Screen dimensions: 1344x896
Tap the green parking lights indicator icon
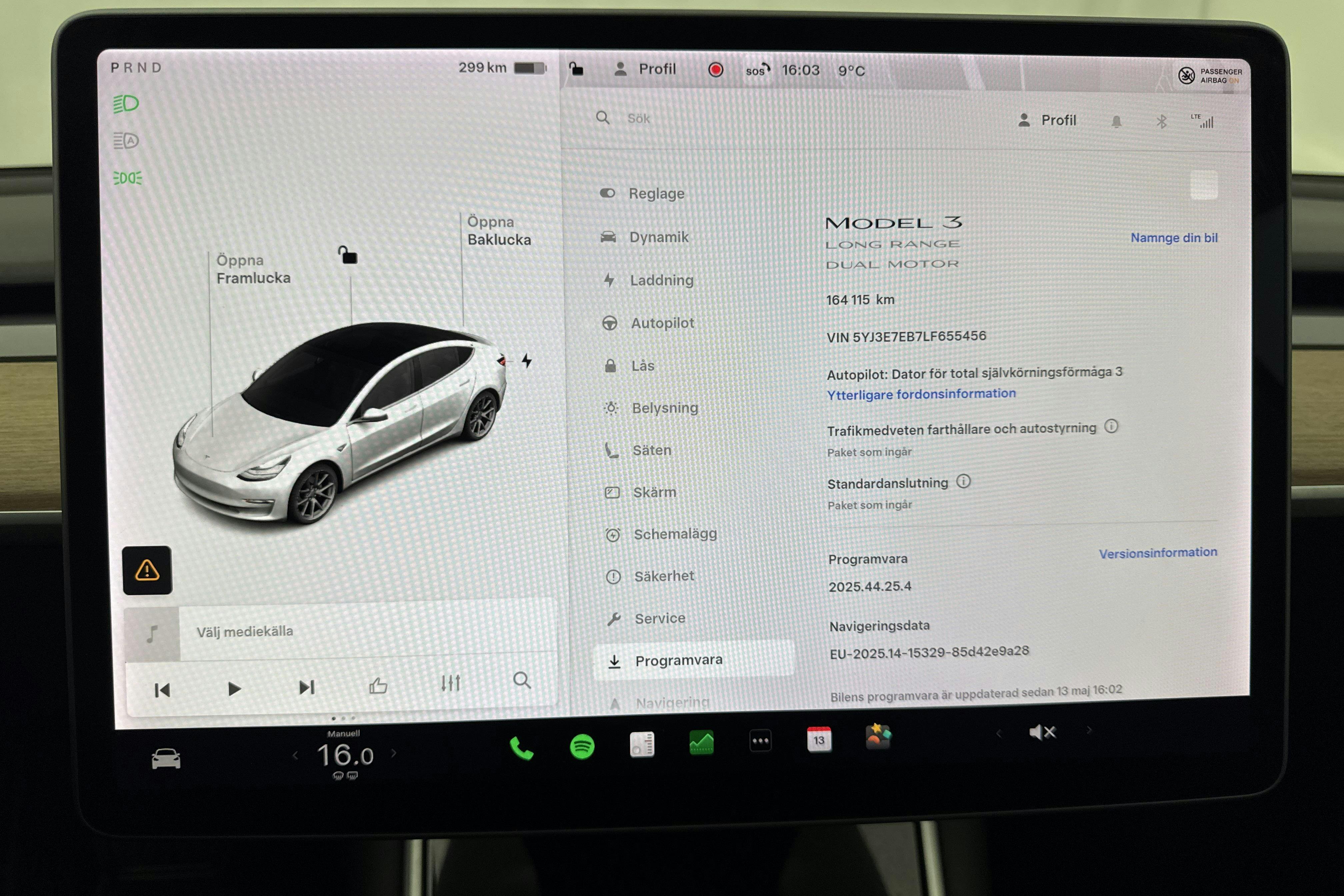click(x=127, y=178)
